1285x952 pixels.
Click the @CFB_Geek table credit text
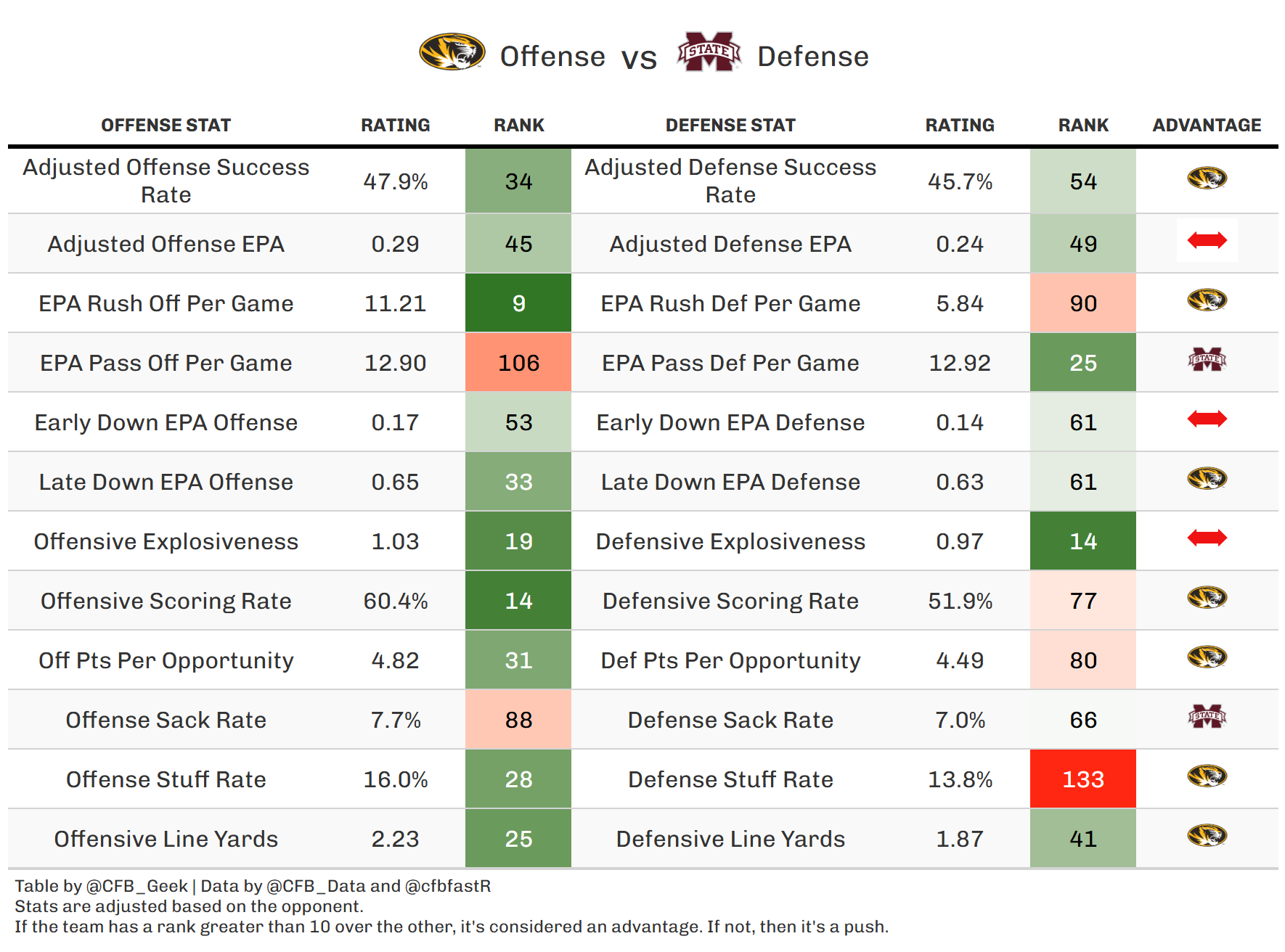click(136, 886)
